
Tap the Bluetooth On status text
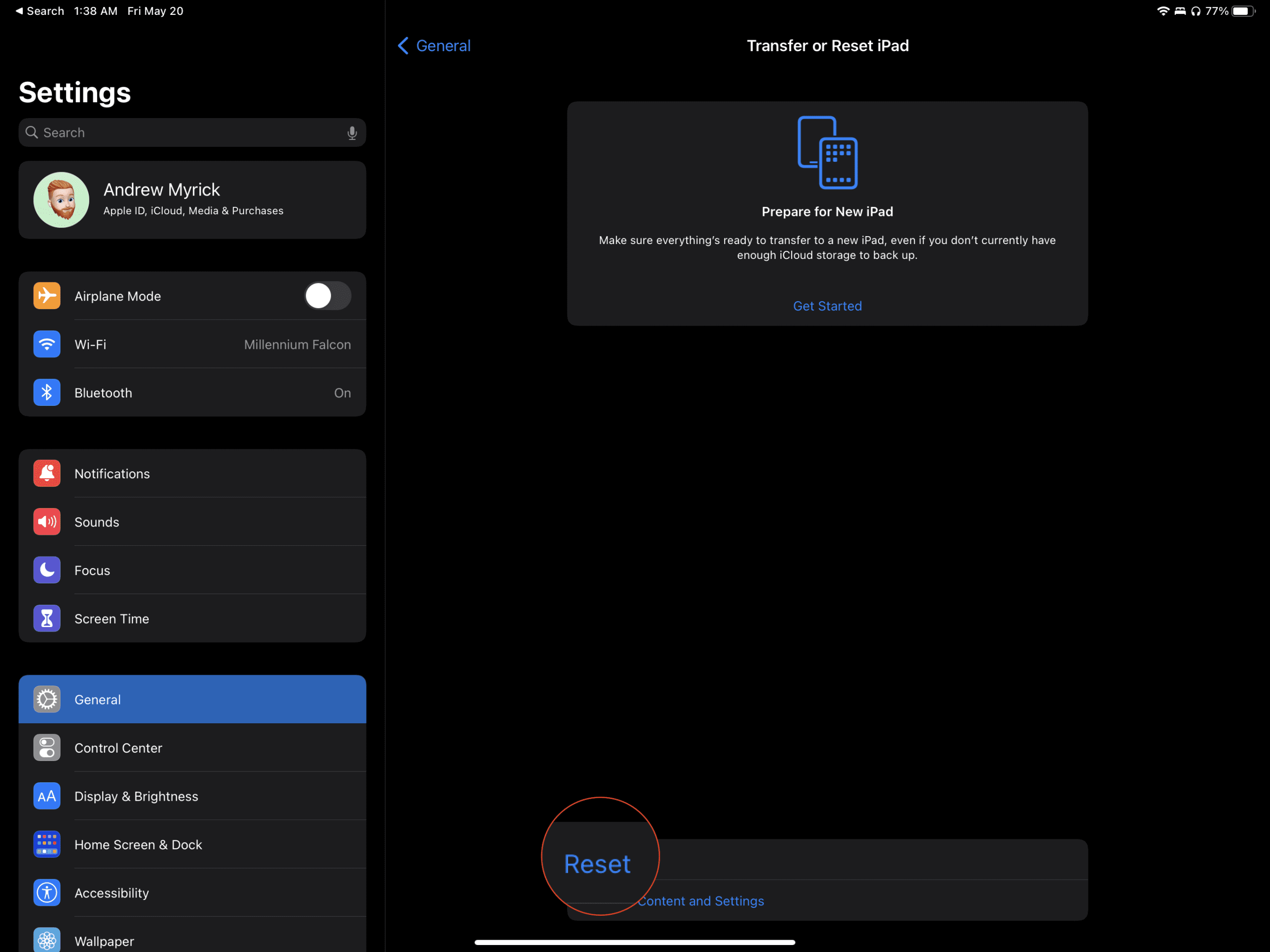tap(343, 393)
